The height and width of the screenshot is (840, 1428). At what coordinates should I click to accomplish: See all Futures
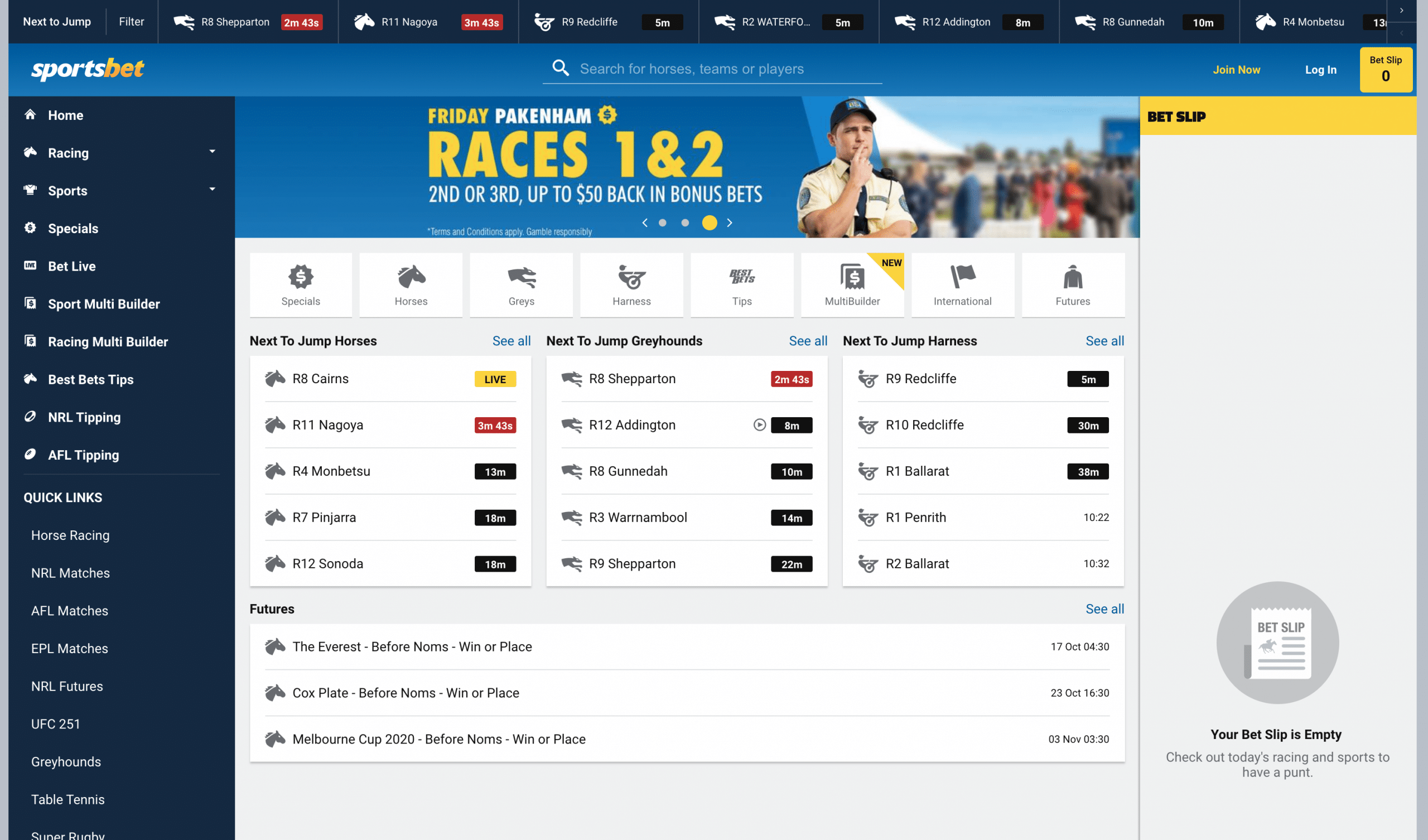tap(1104, 609)
